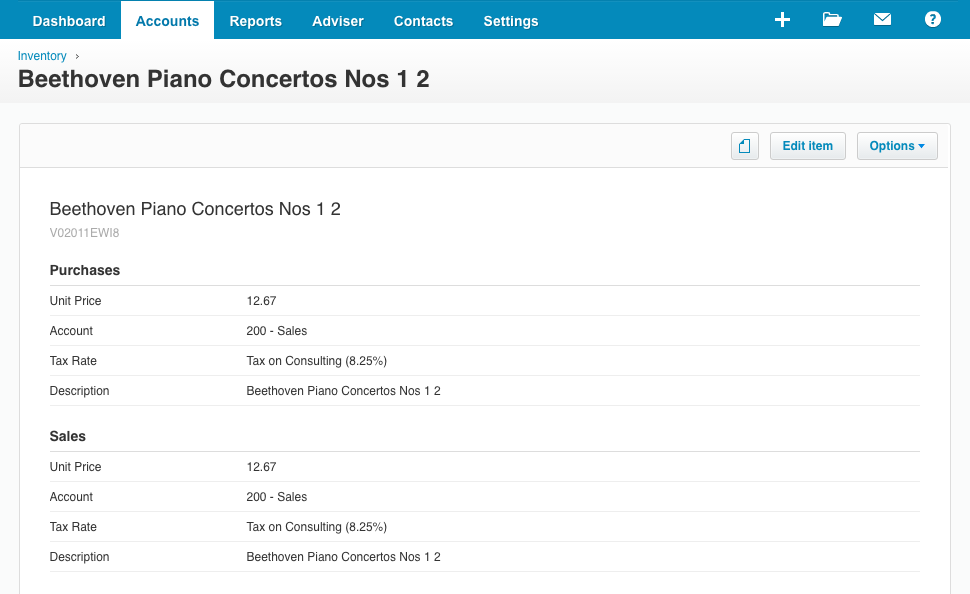Click the item notes page icon button
Image resolution: width=970 pixels, height=594 pixels.
coord(745,146)
